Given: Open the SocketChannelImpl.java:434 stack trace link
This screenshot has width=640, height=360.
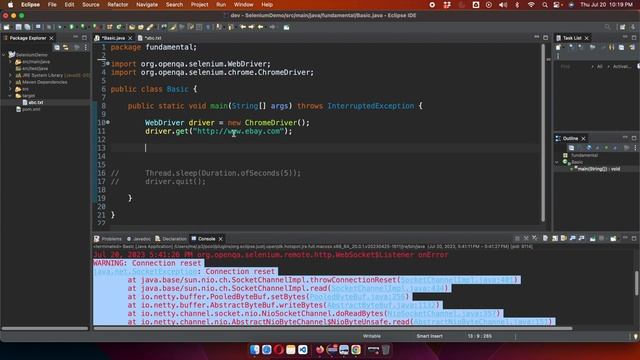Looking at the screenshot, I should 388,288.
